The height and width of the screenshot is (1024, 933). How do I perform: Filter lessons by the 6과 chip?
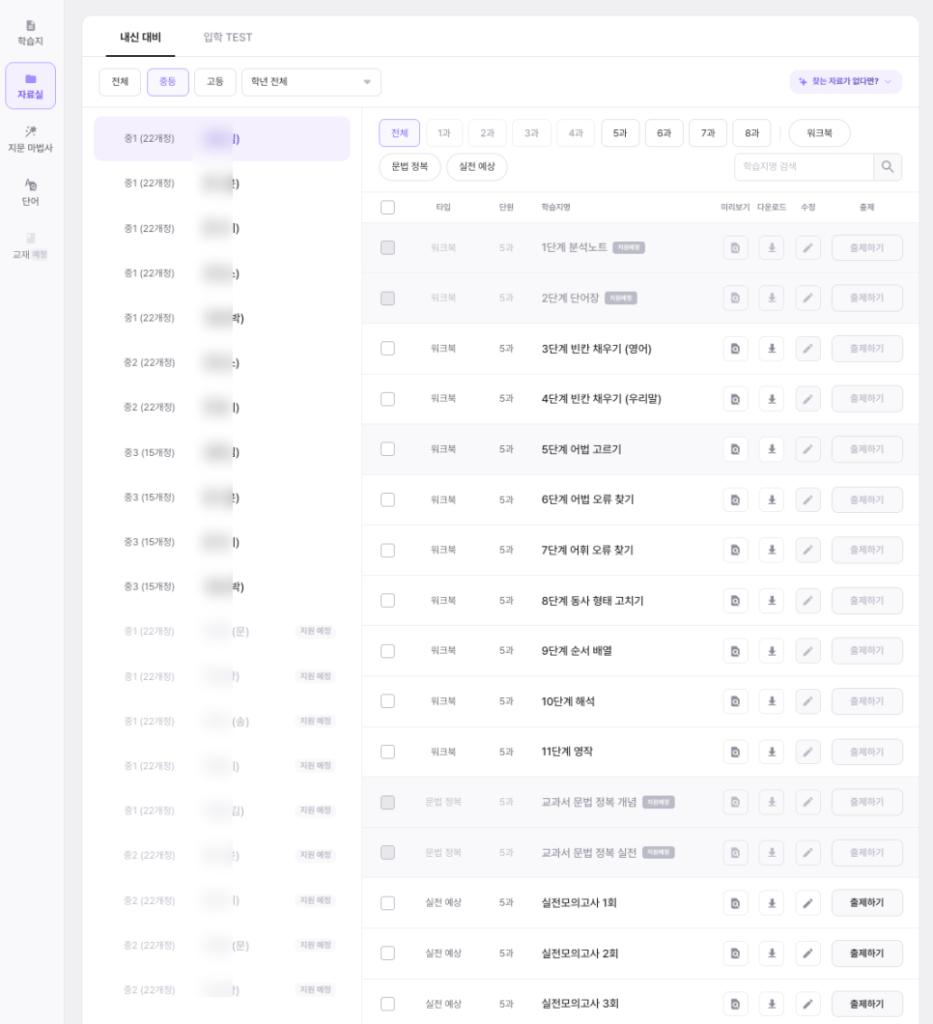point(664,133)
